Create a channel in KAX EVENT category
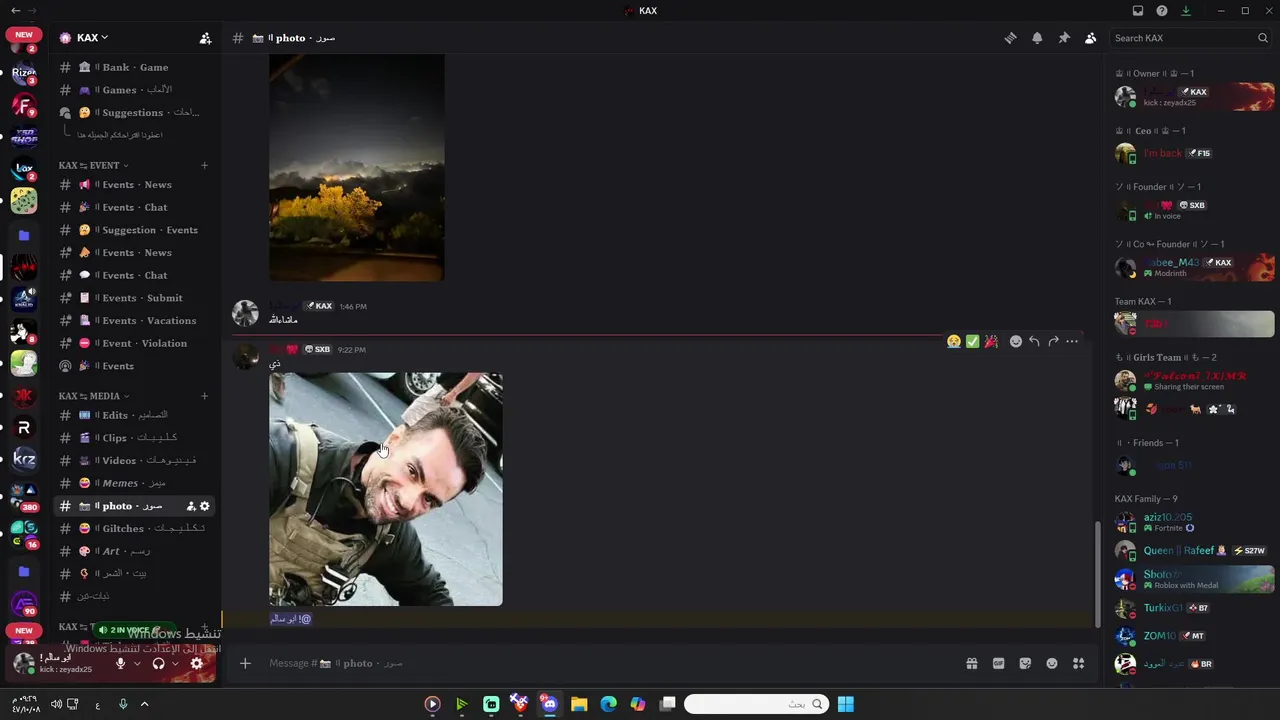This screenshot has height=720, width=1280. tap(204, 165)
